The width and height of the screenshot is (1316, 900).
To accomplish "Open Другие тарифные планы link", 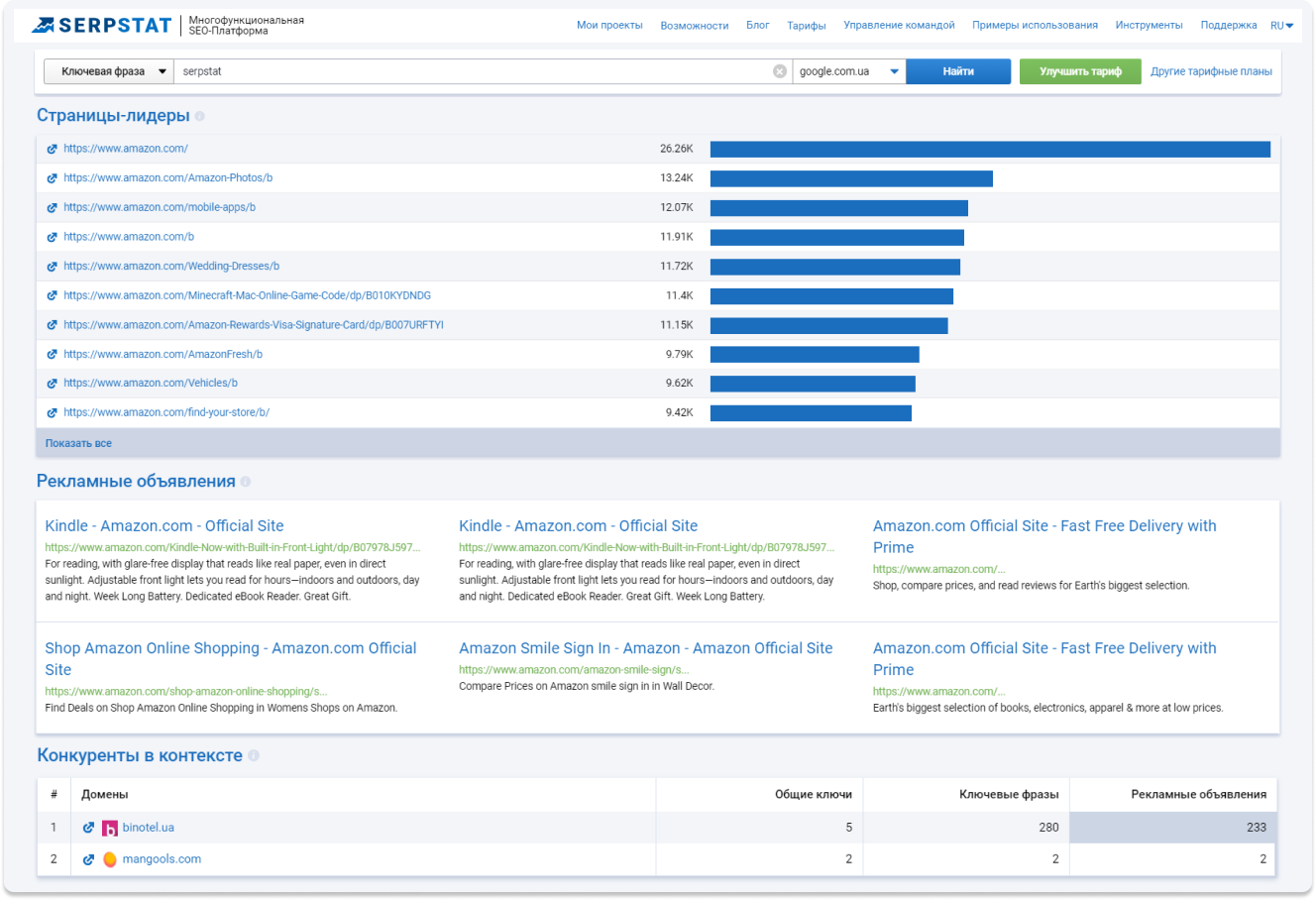I will 1211,71.
